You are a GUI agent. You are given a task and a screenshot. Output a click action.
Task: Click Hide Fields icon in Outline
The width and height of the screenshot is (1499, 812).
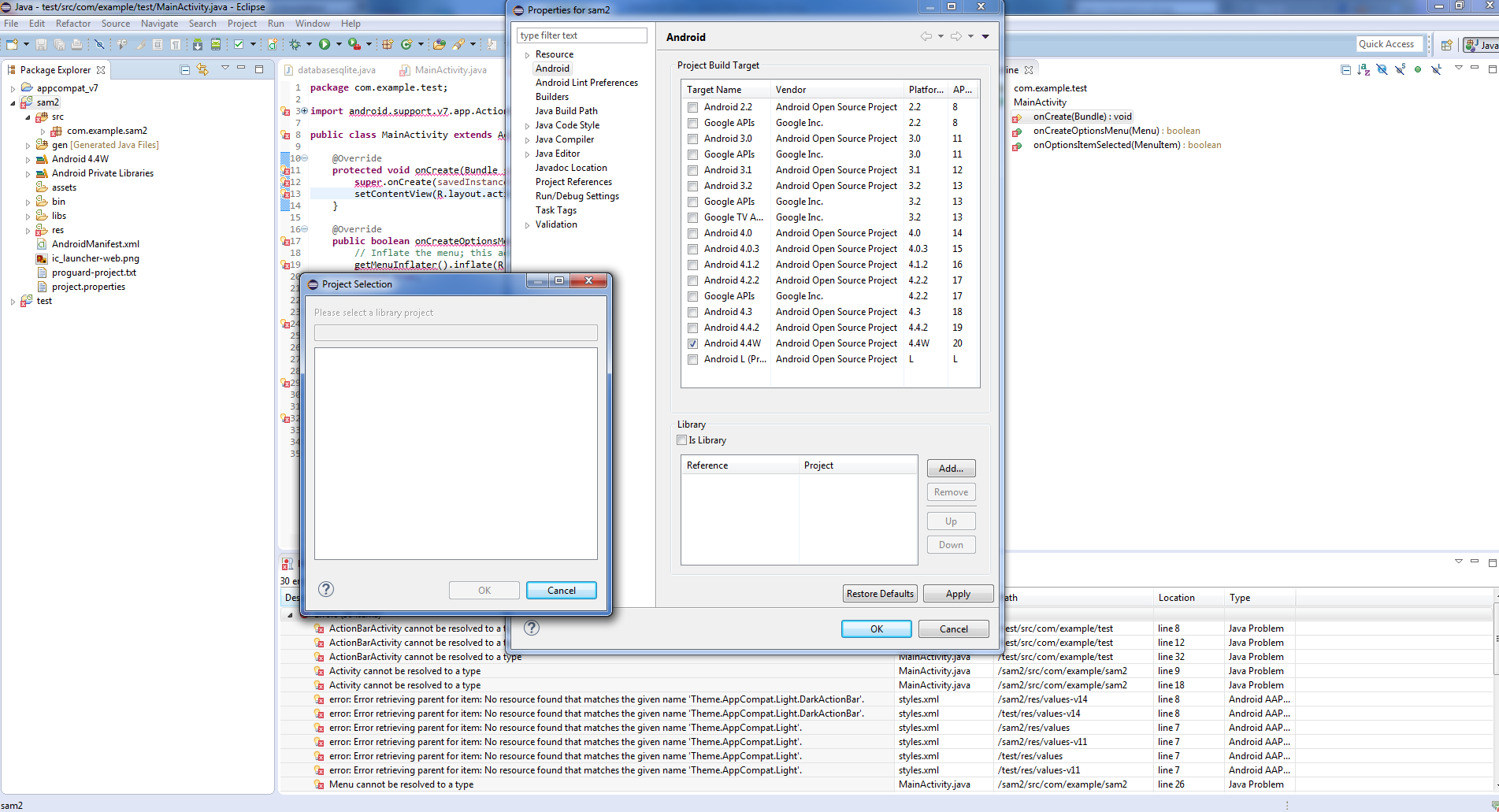click(x=1382, y=69)
